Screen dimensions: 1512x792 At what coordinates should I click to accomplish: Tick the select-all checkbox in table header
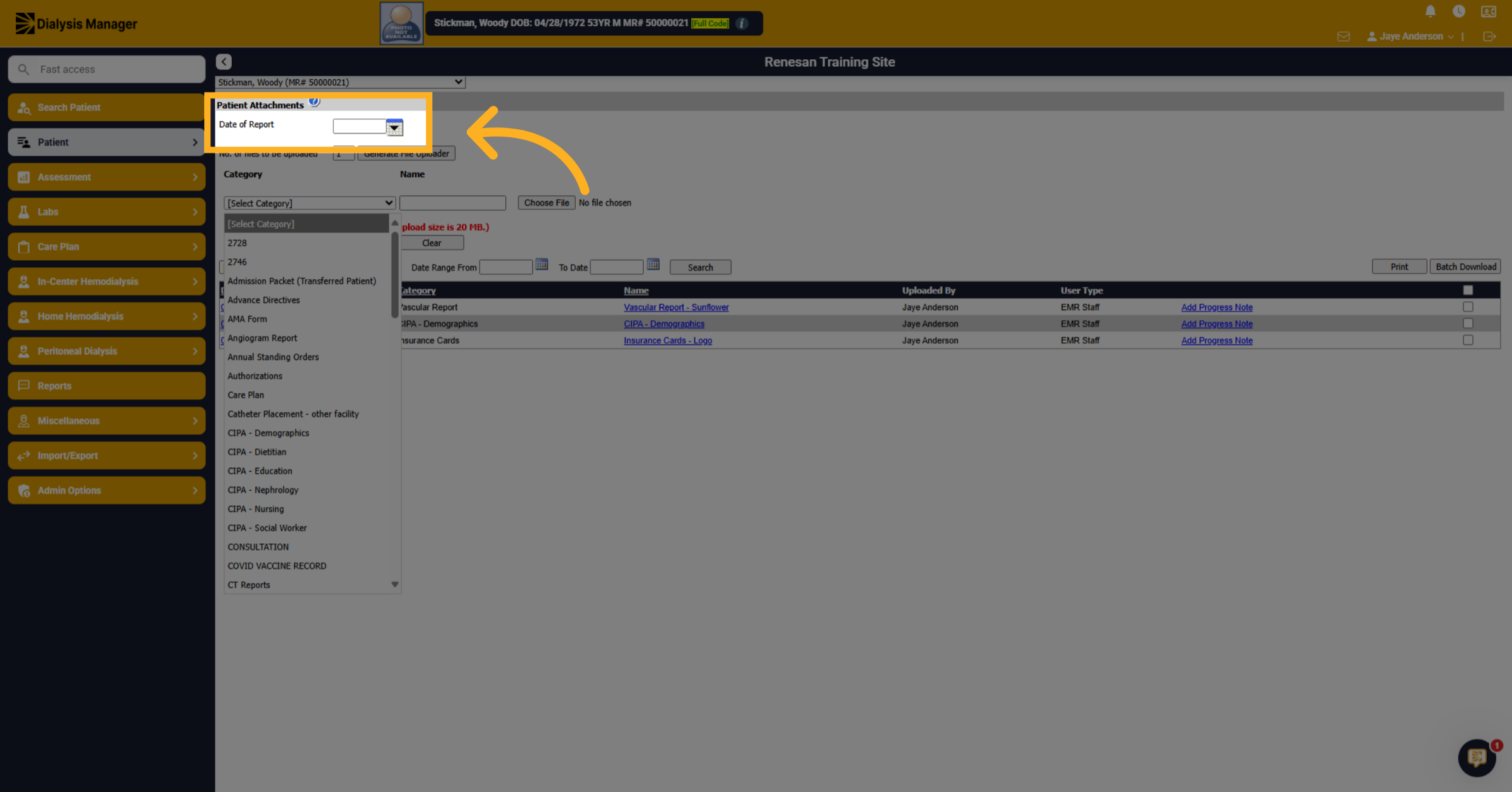(1468, 290)
